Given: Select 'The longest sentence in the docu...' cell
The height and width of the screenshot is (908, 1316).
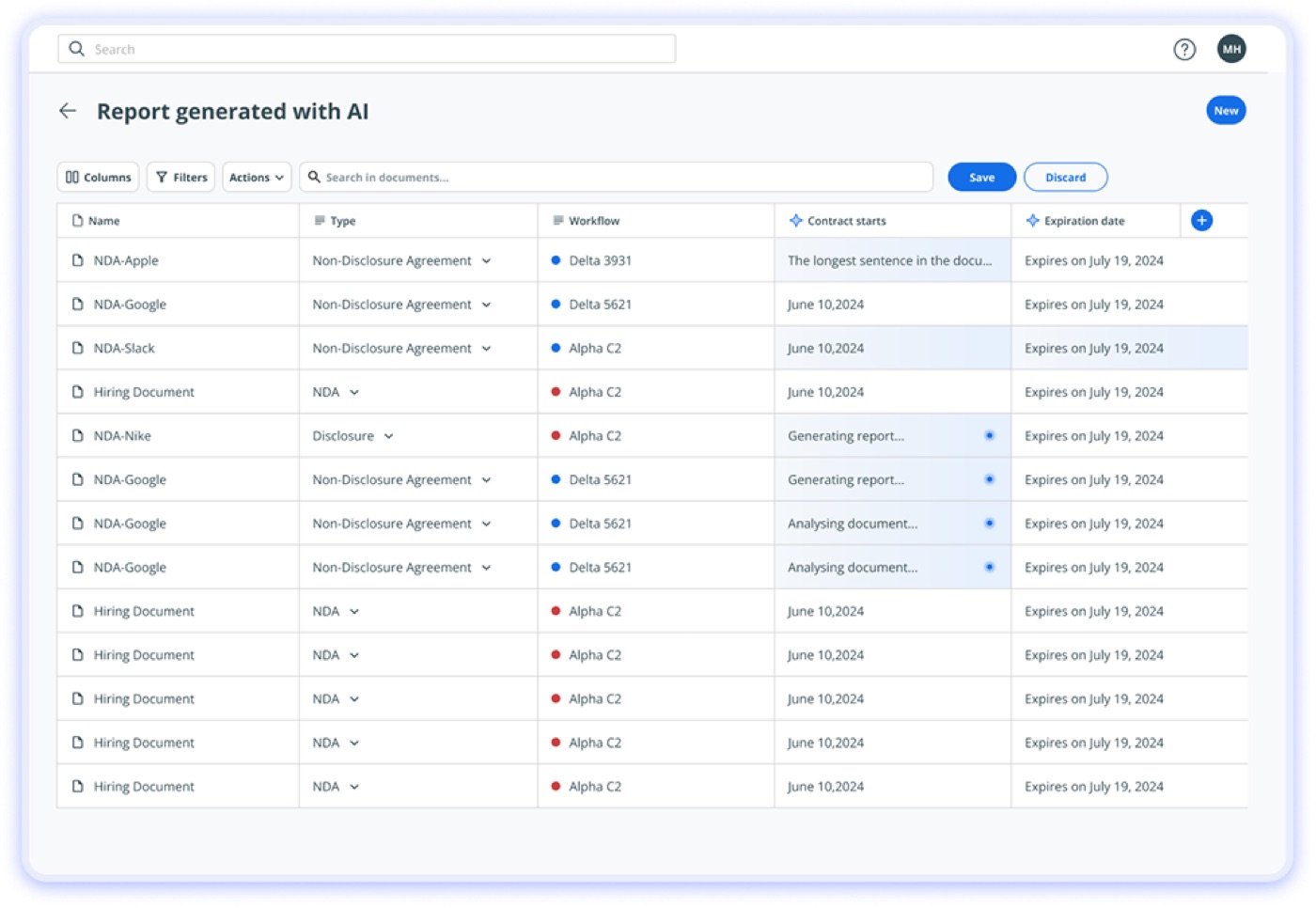Looking at the screenshot, I should pyautogui.click(x=892, y=260).
